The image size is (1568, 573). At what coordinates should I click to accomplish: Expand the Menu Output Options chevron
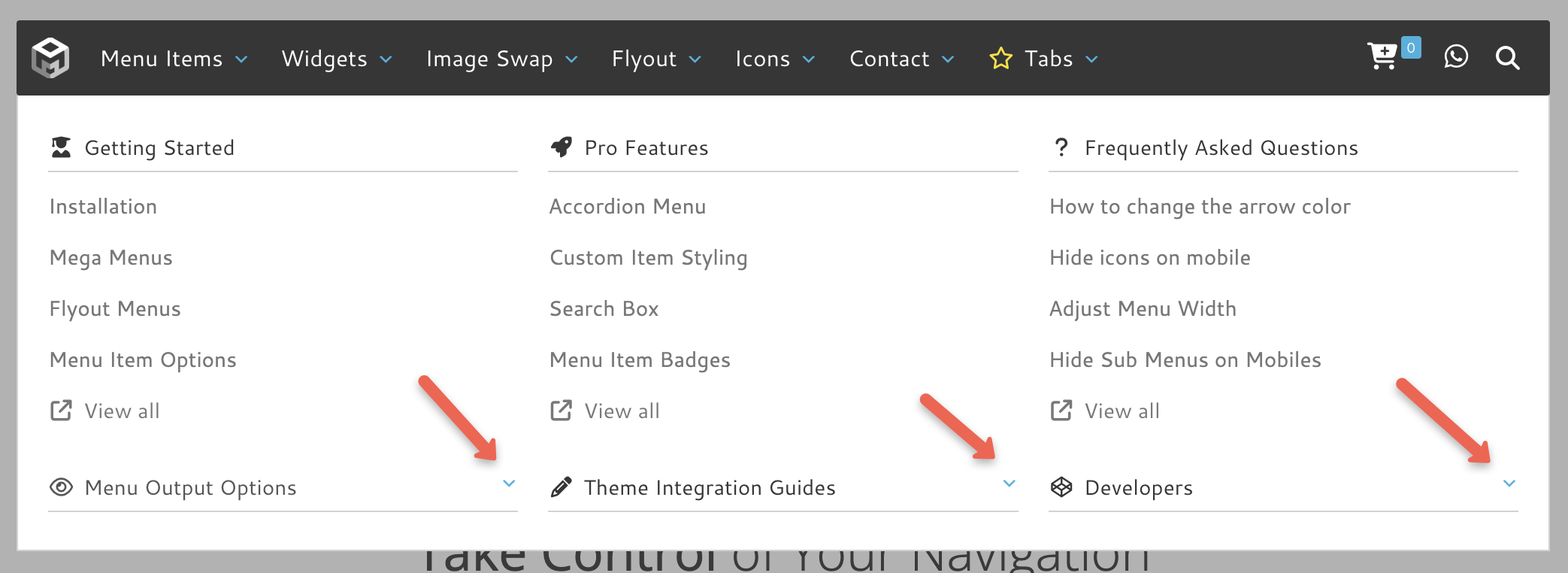(x=509, y=484)
